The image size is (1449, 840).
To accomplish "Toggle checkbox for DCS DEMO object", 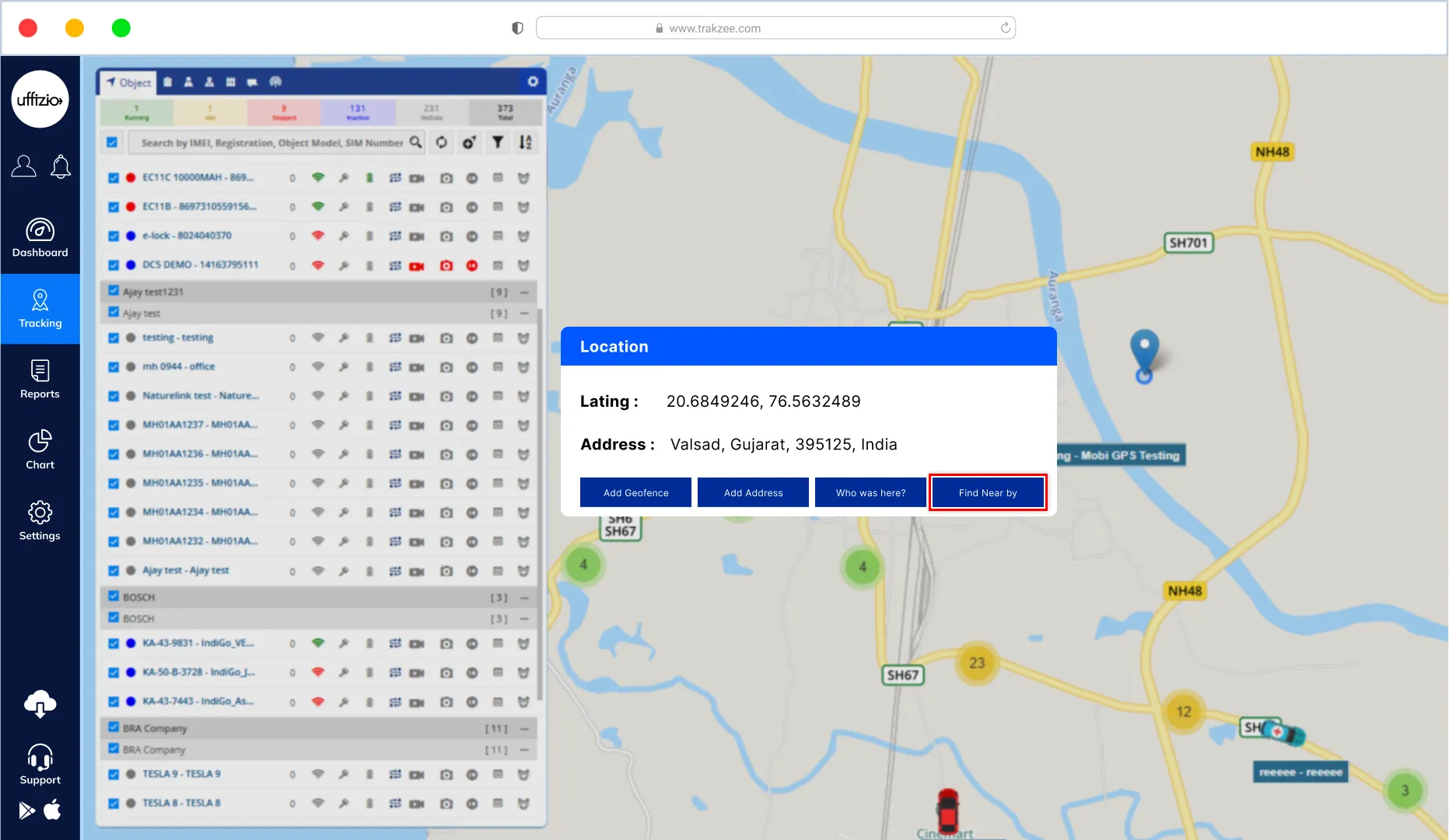I will click(x=114, y=265).
